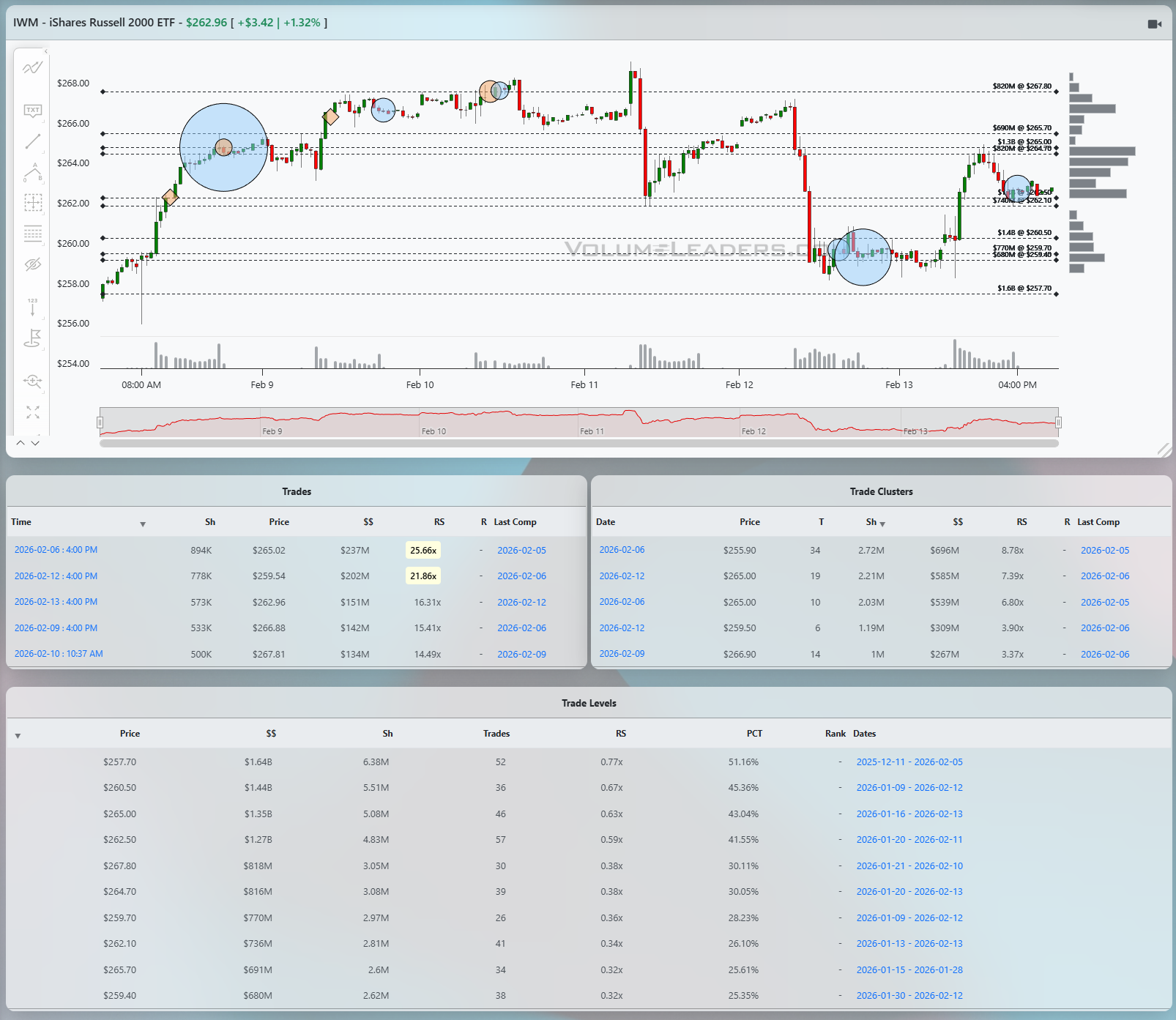1176x1020 pixels.
Task: Open trade 2026-02-06 : 4:00 PM
Action: 56,550
